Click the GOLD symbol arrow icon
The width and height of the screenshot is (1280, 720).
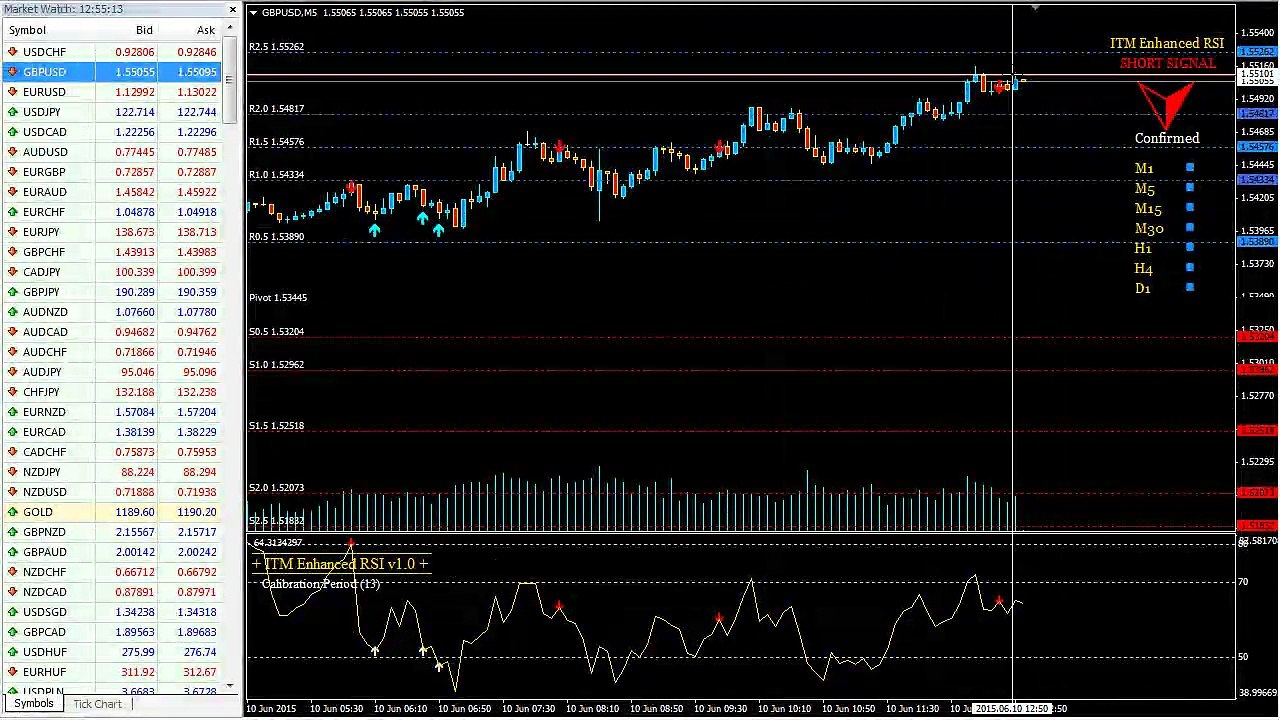[12, 512]
